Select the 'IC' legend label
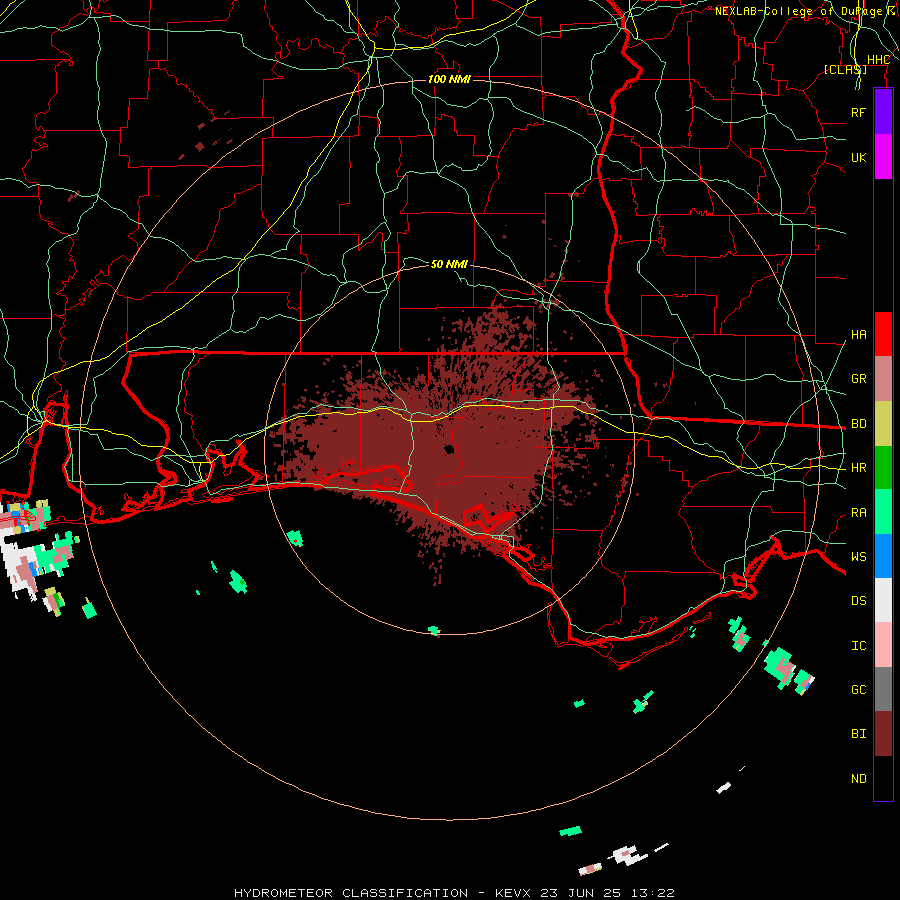Image resolution: width=900 pixels, height=900 pixels. (858, 646)
